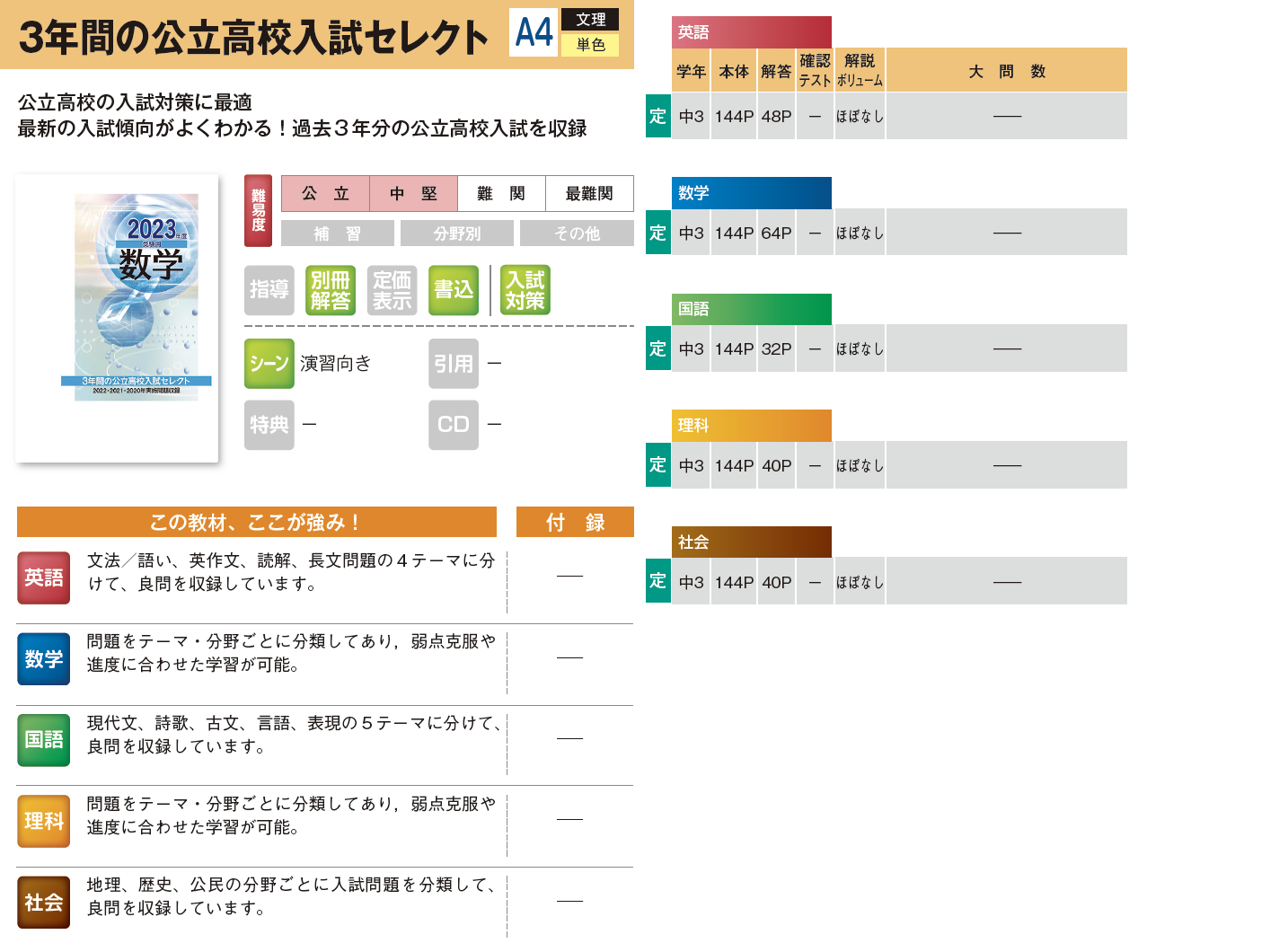1288x952 pixels.
Task: Click the title 3年間の公立高校入試セレクト
Action: 253,37
